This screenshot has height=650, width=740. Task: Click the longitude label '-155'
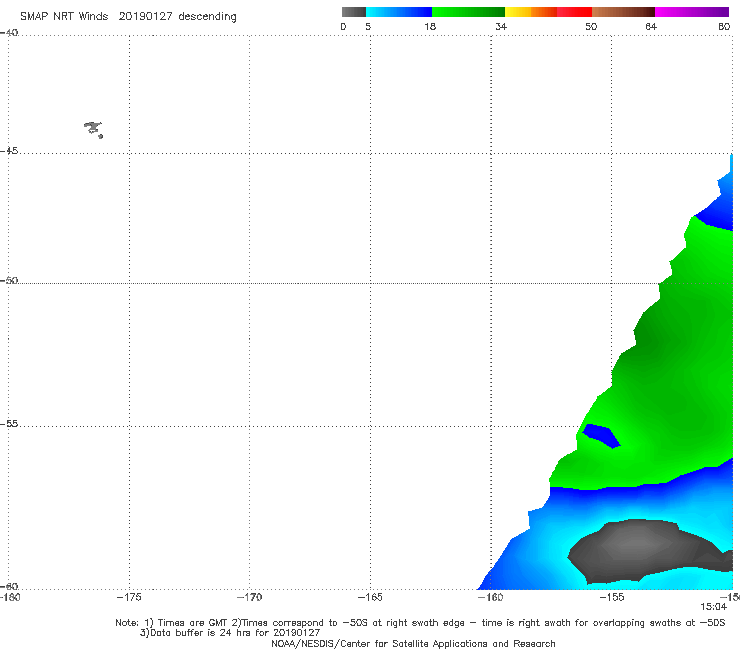pos(612,597)
